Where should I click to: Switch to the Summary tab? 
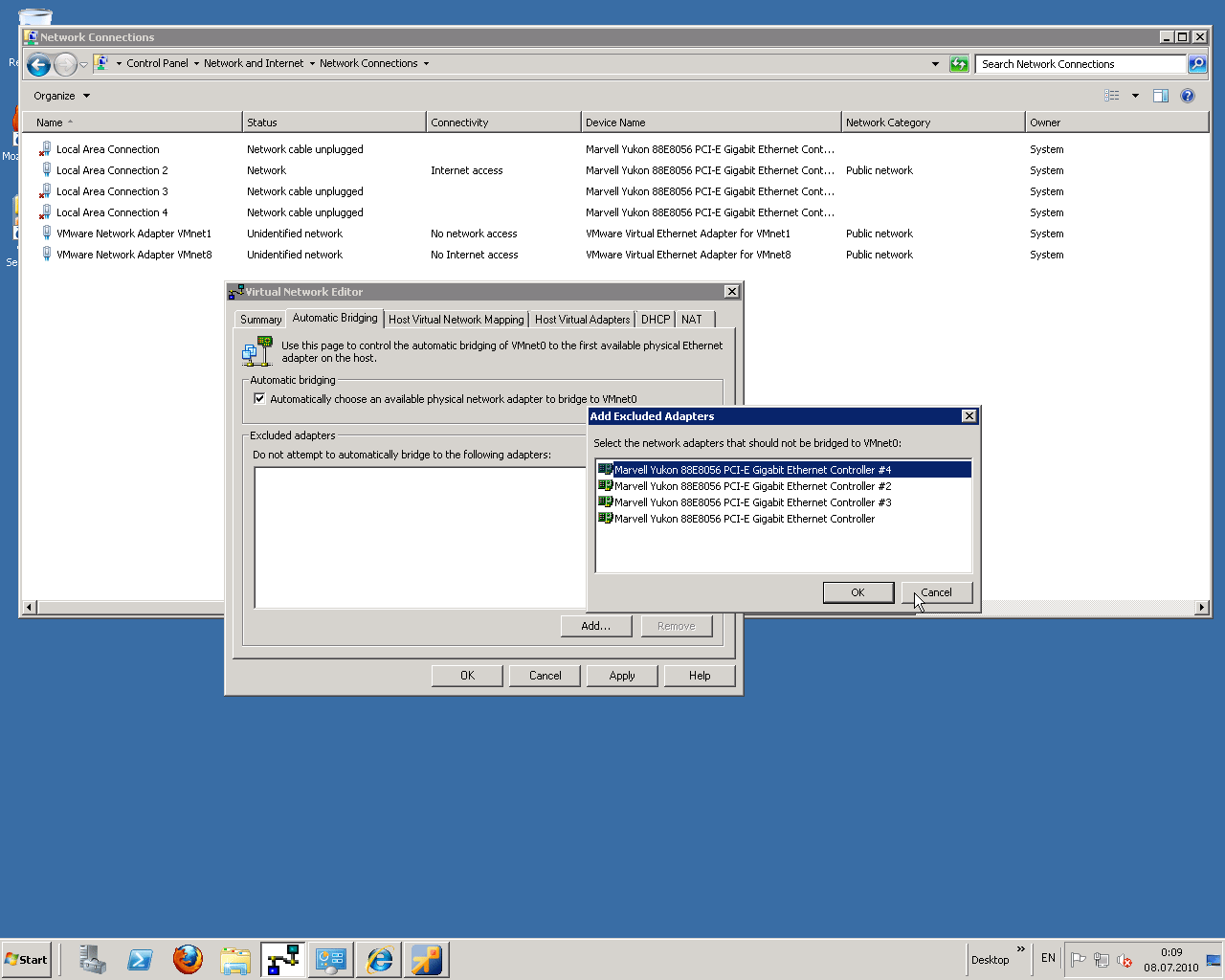[260, 320]
